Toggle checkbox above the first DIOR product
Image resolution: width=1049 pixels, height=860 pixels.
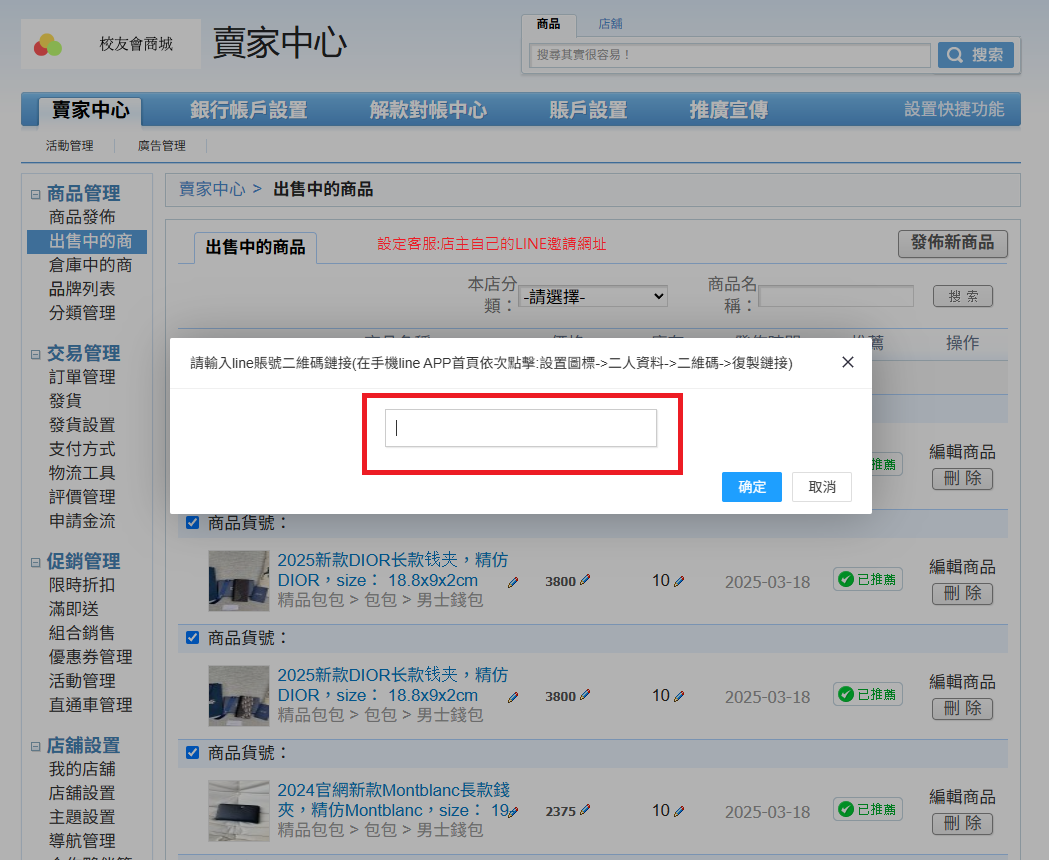pyautogui.click(x=193, y=522)
